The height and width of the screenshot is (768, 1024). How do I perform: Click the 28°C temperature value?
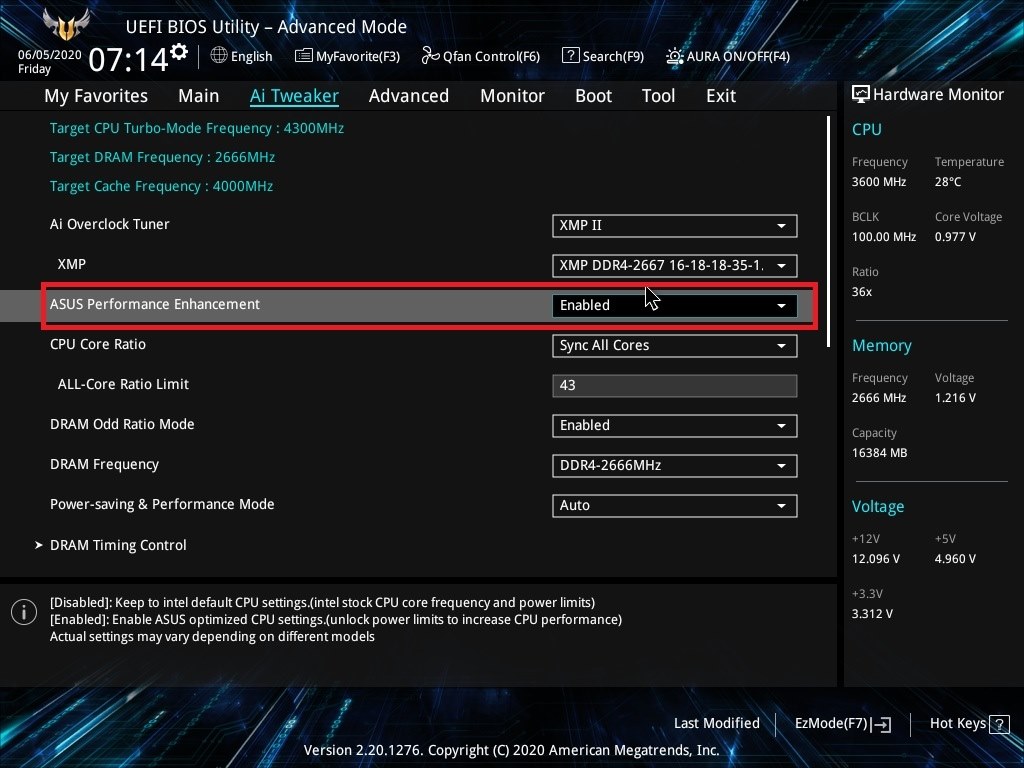point(948,182)
